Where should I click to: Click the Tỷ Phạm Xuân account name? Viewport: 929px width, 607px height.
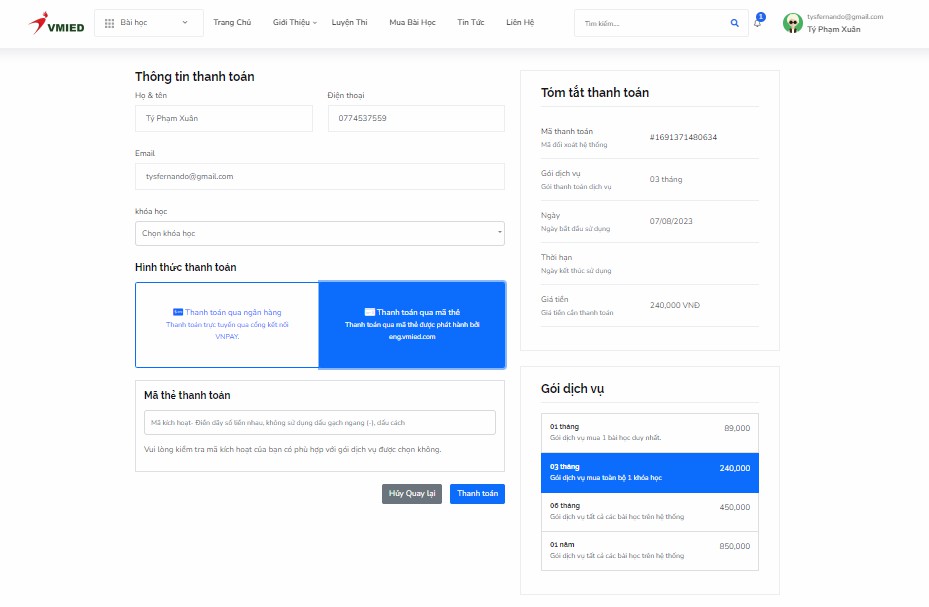834,30
